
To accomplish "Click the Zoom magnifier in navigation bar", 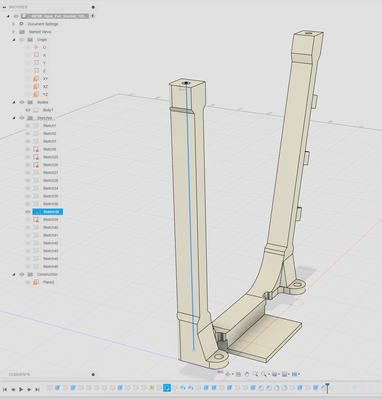I will [255, 374].
